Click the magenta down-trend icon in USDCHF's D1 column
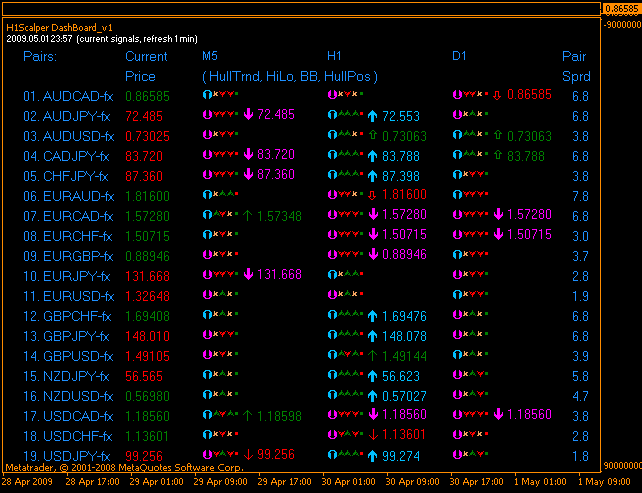642x493 pixels. point(457,434)
